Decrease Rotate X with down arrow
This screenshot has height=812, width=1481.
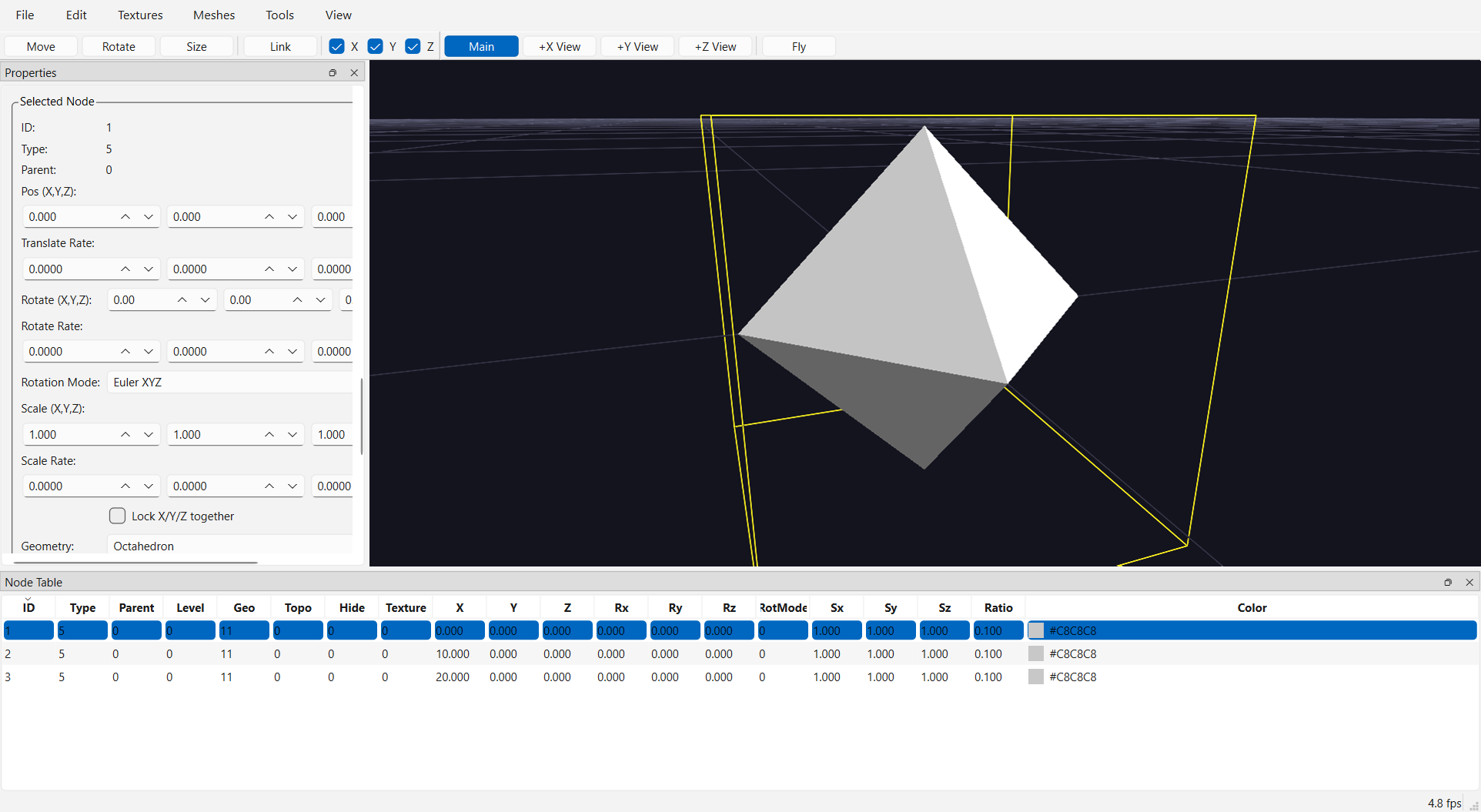click(206, 299)
